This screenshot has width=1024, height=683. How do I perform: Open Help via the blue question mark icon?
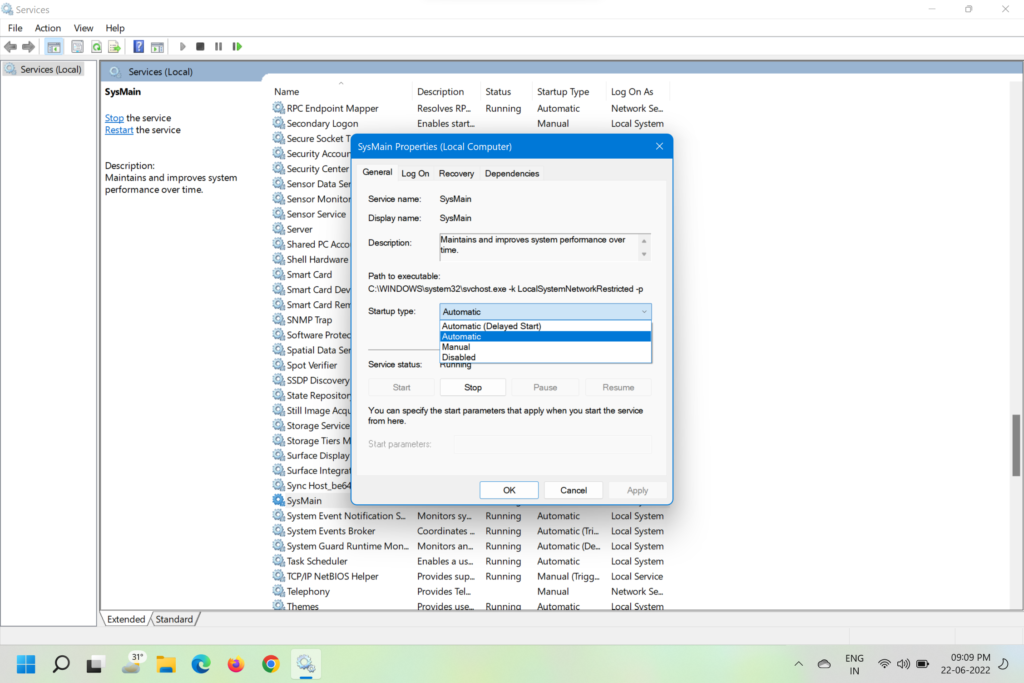(139, 47)
